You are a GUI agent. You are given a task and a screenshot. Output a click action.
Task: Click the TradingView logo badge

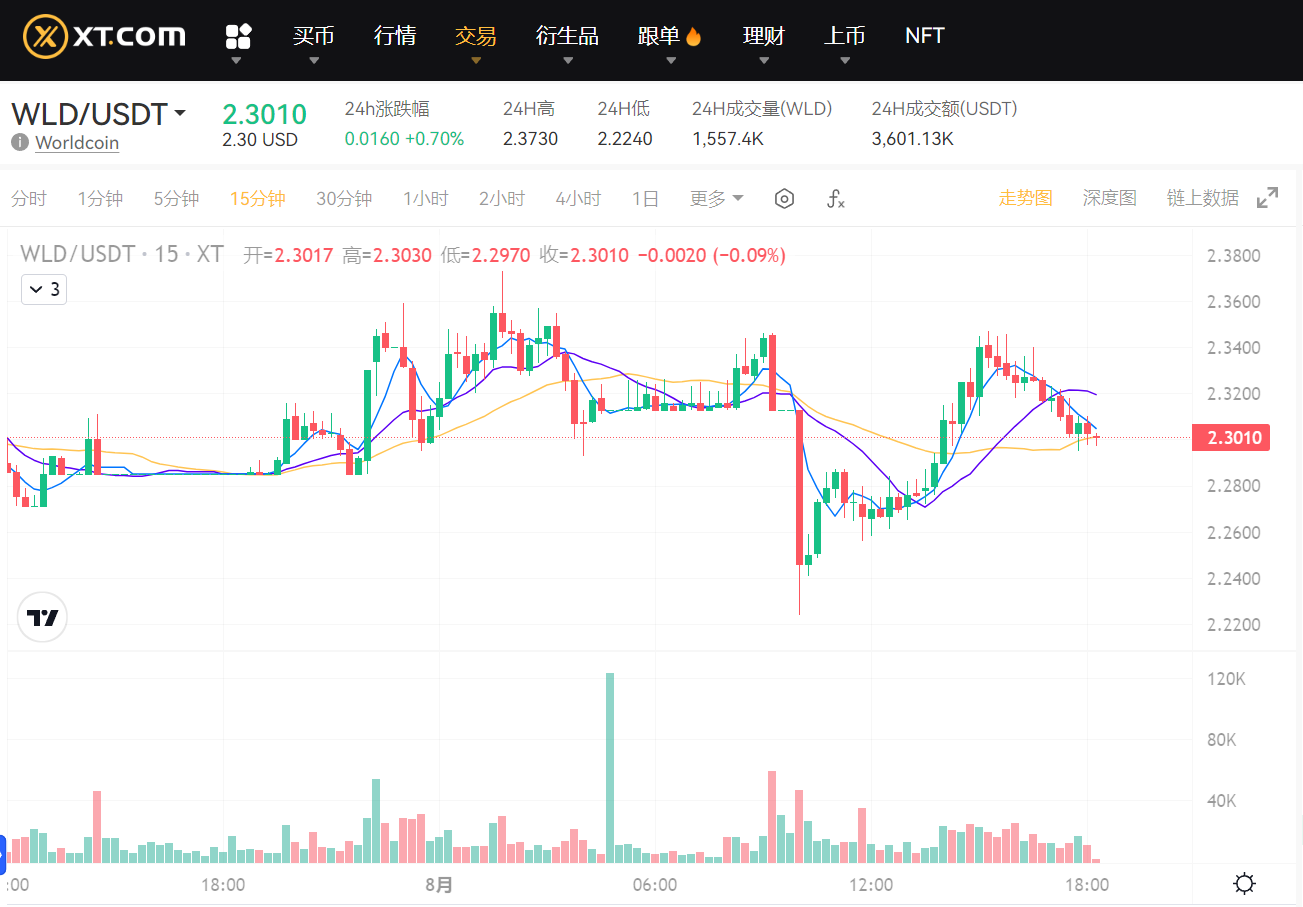click(x=43, y=618)
